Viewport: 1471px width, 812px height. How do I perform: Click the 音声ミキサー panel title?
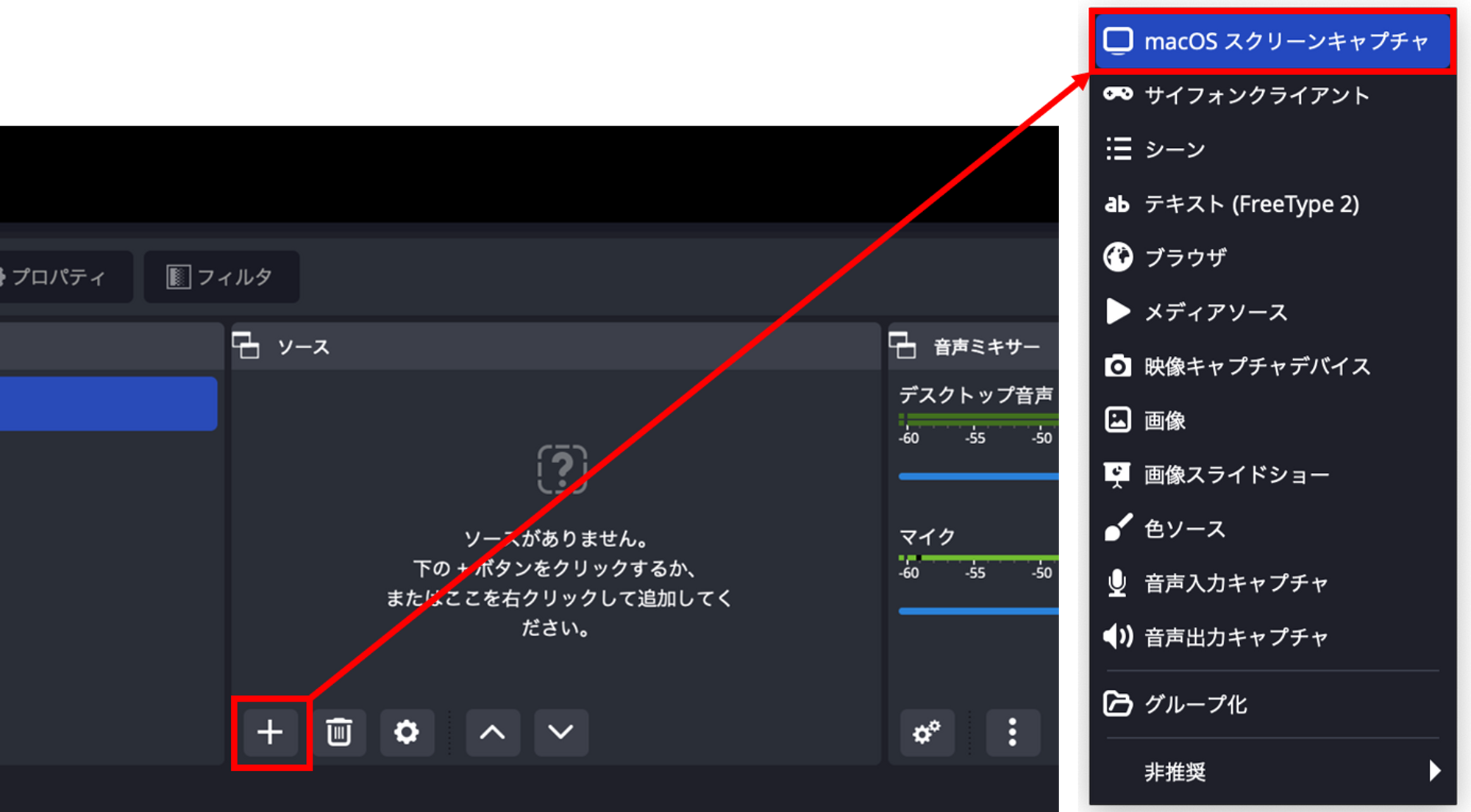tap(987, 346)
